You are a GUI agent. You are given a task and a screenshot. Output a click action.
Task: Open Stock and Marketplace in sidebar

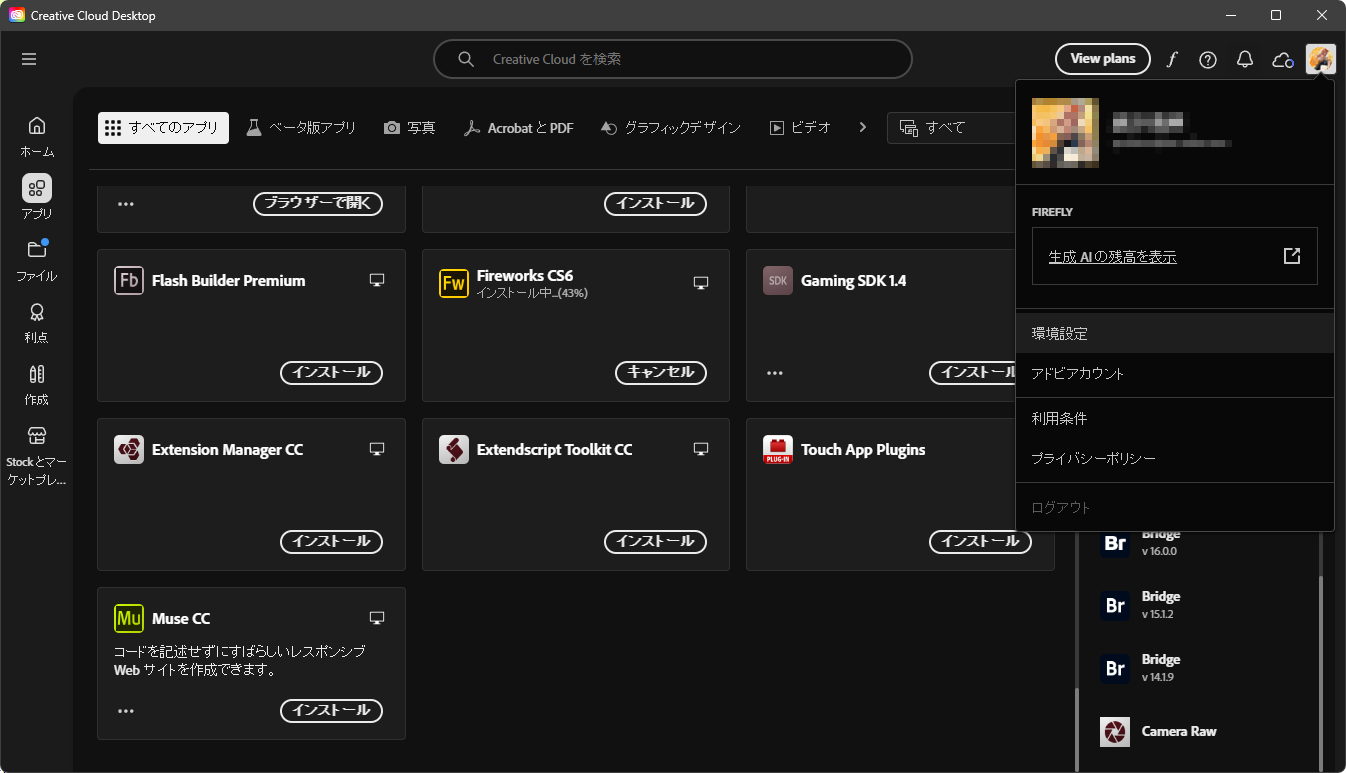click(37, 456)
